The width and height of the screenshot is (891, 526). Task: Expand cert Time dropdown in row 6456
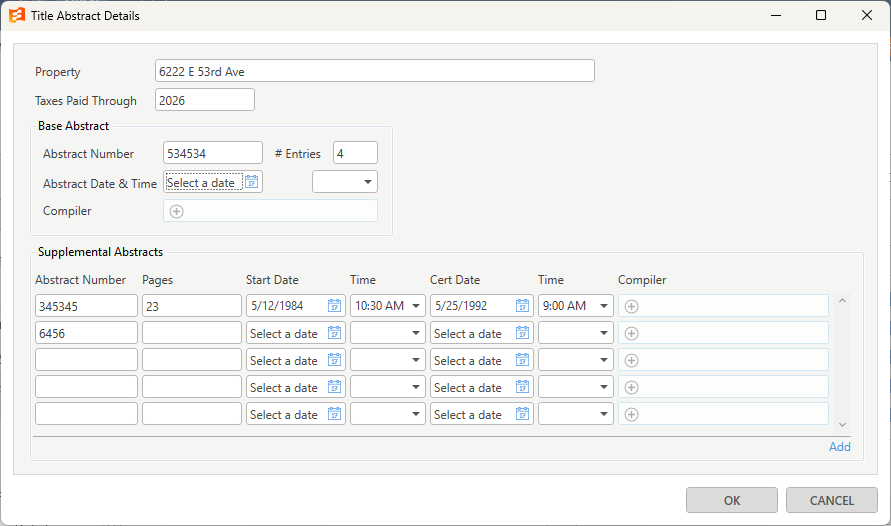click(x=604, y=333)
